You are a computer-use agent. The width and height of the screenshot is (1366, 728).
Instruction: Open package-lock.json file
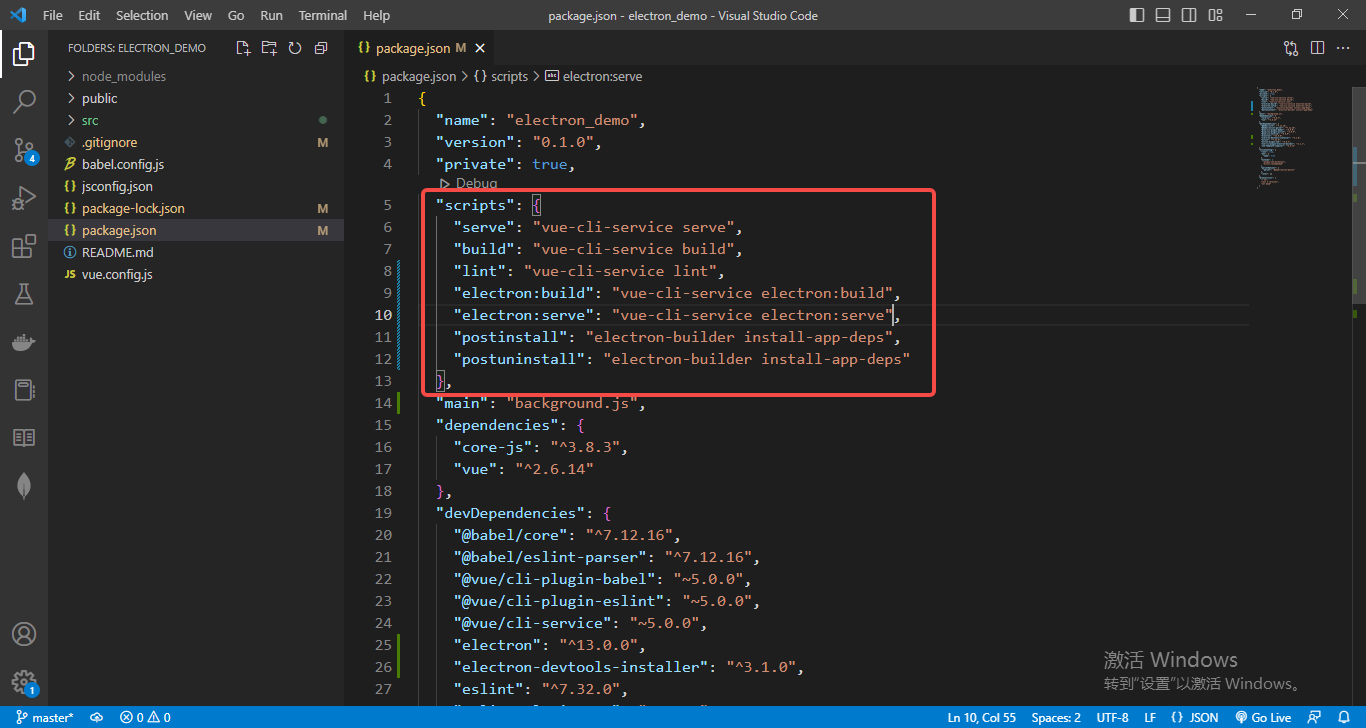coord(196,208)
